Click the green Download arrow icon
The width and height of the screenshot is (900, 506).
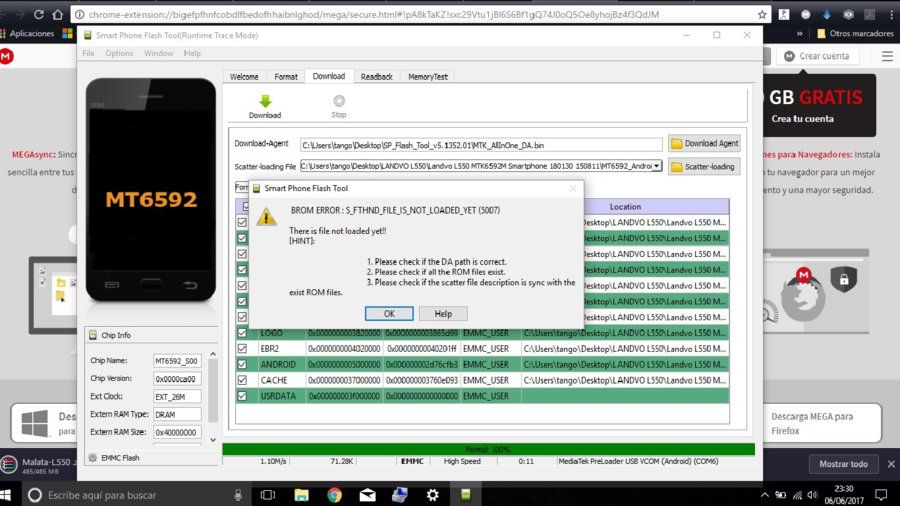[265, 102]
